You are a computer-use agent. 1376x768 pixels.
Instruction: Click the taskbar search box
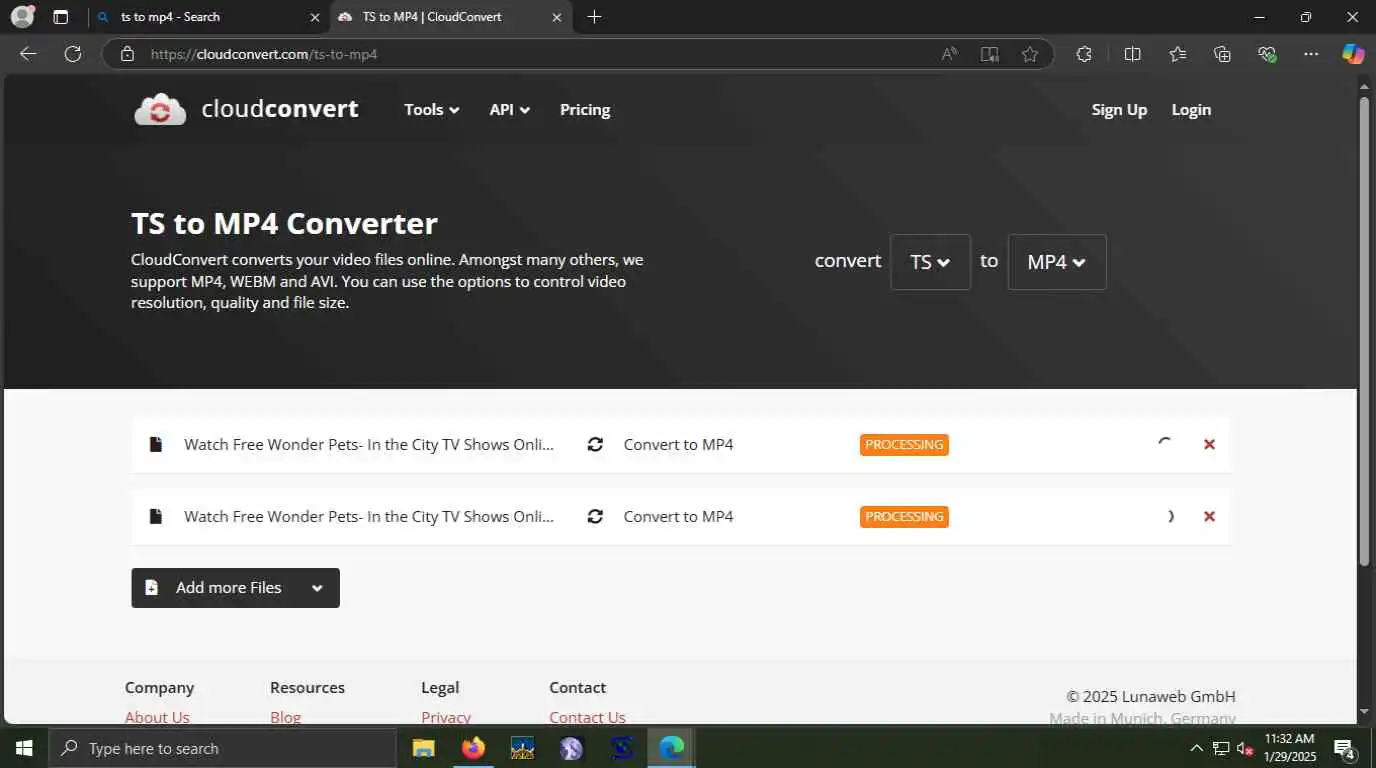(x=222, y=748)
